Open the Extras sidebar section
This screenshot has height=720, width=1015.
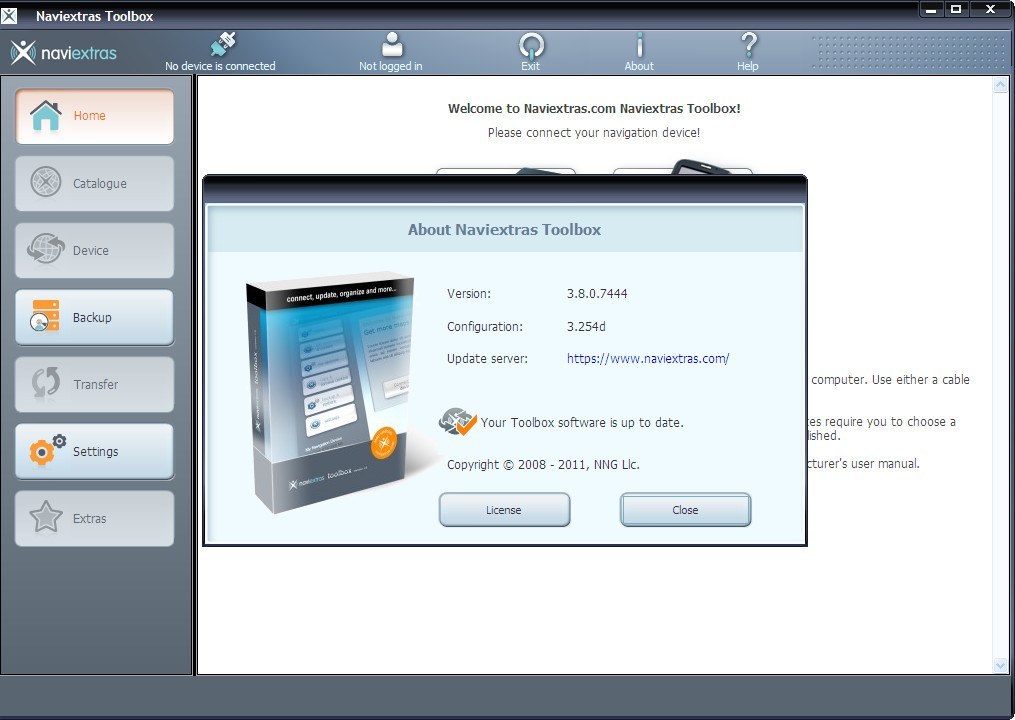pyautogui.click(x=94, y=519)
